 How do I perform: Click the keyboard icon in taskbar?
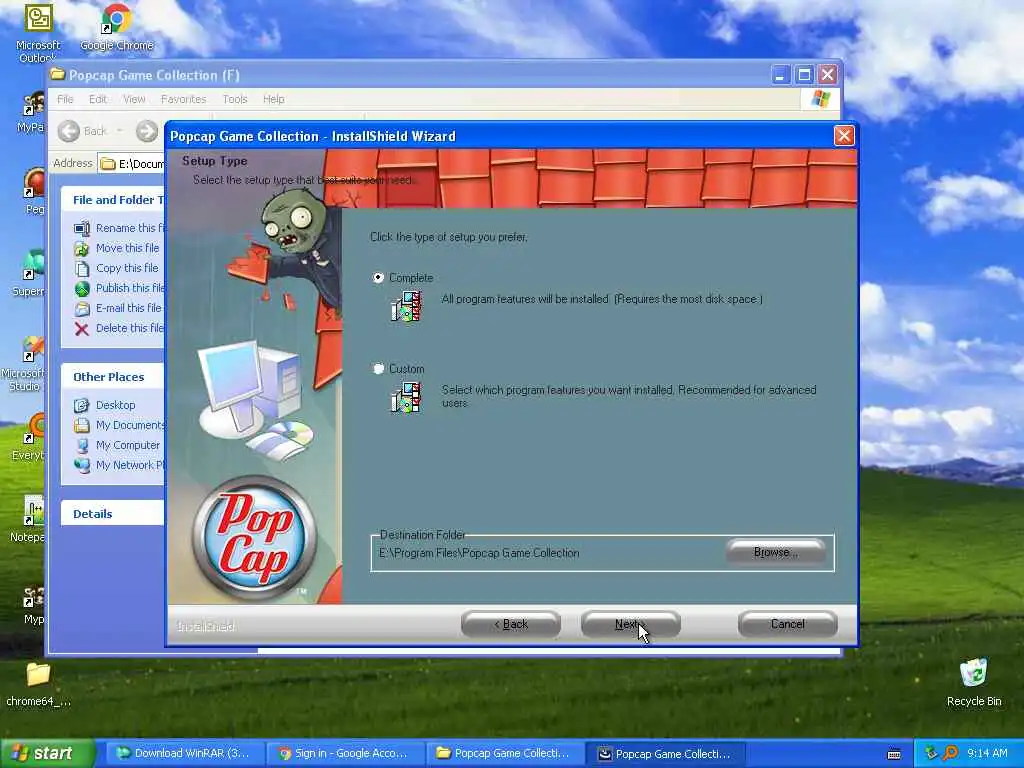pos(894,754)
